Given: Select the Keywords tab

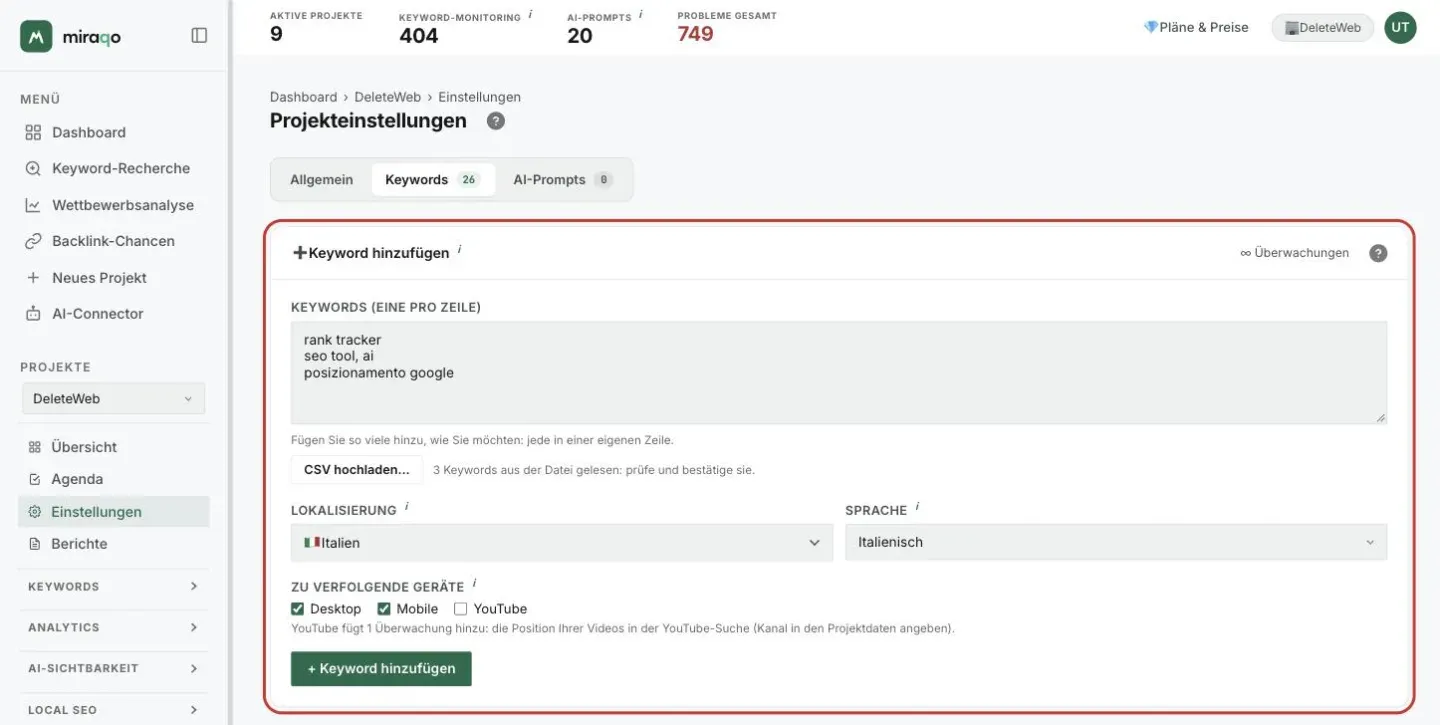Looking at the screenshot, I should click(x=433, y=180).
